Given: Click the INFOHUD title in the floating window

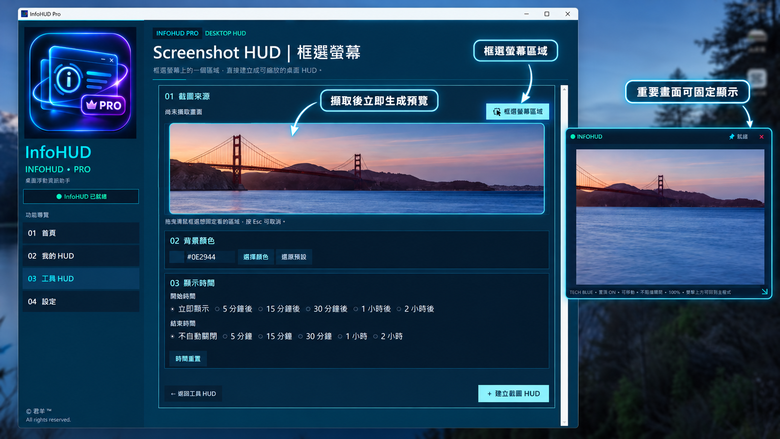Looking at the screenshot, I should click(589, 137).
